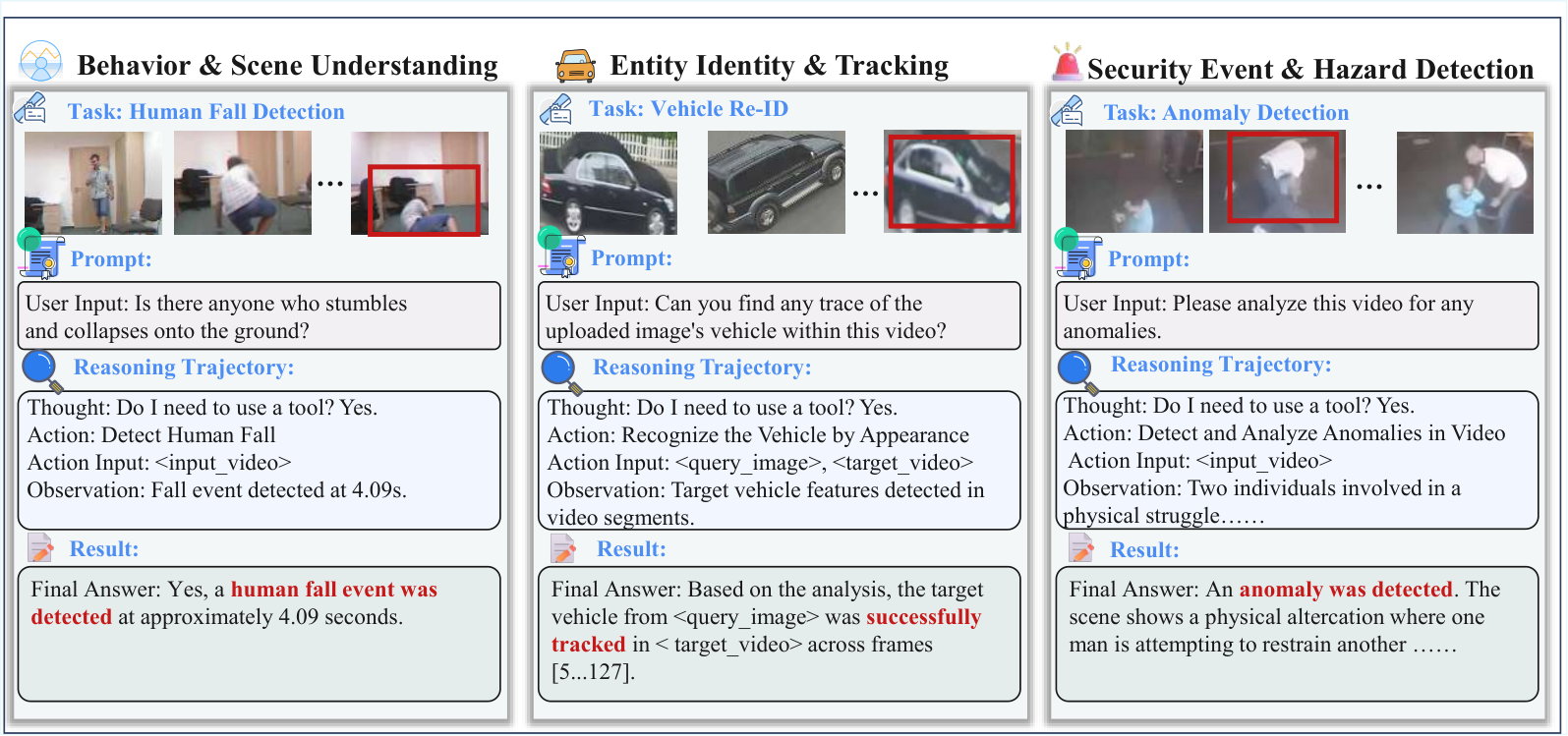Viewport: 1568px width, 736px height.
Task: Click "Action Input: <query_image>, <target_video>"
Action: (x=760, y=463)
